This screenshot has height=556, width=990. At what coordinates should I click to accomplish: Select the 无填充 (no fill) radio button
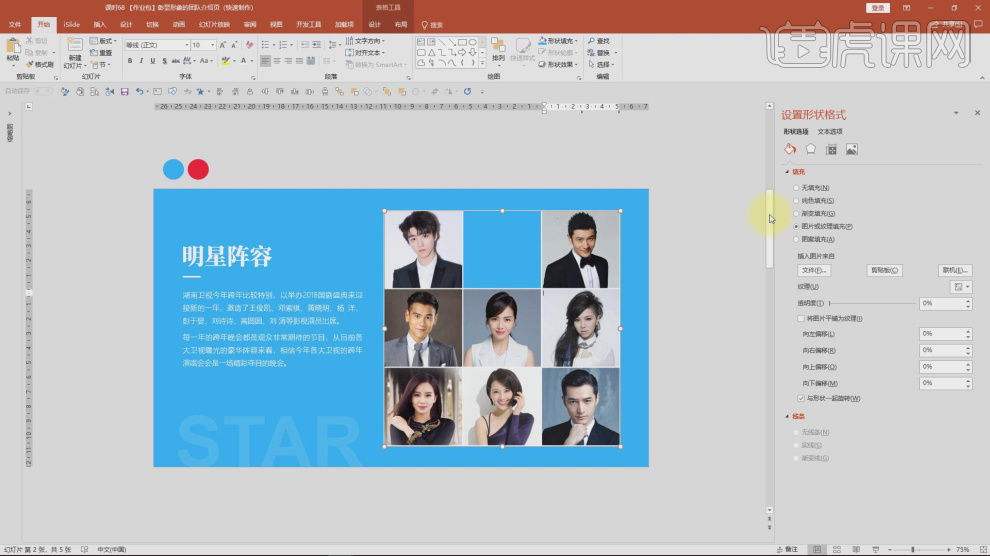pyautogui.click(x=796, y=188)
